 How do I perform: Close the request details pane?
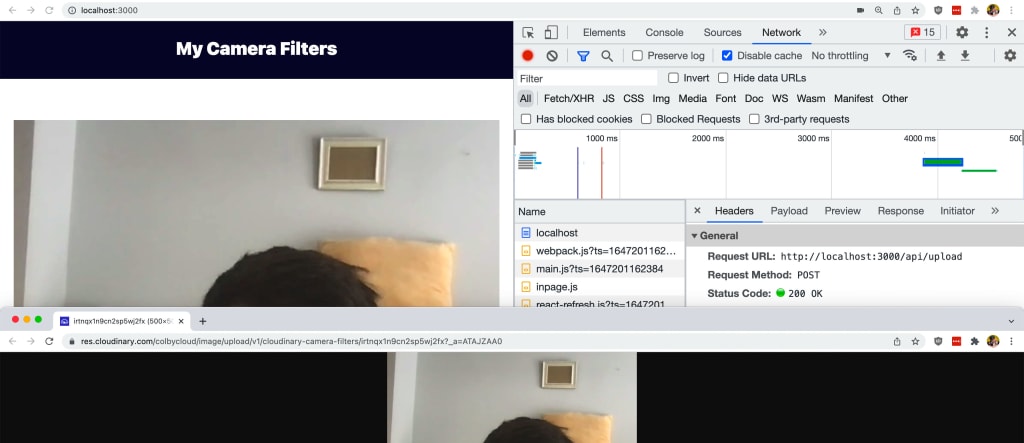[x=697, y=210]
